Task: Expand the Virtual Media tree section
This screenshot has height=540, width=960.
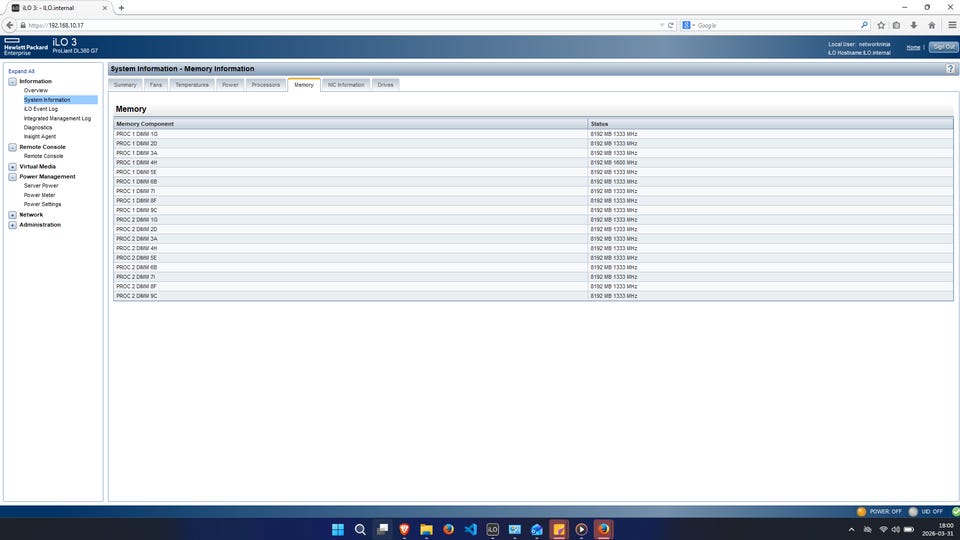Action: [x=12, y=167]
